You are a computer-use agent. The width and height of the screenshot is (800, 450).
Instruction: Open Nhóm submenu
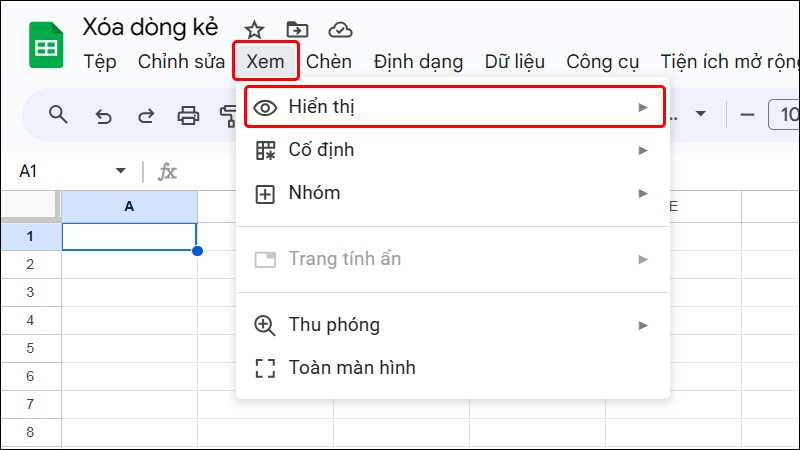[x=453, y=193]
